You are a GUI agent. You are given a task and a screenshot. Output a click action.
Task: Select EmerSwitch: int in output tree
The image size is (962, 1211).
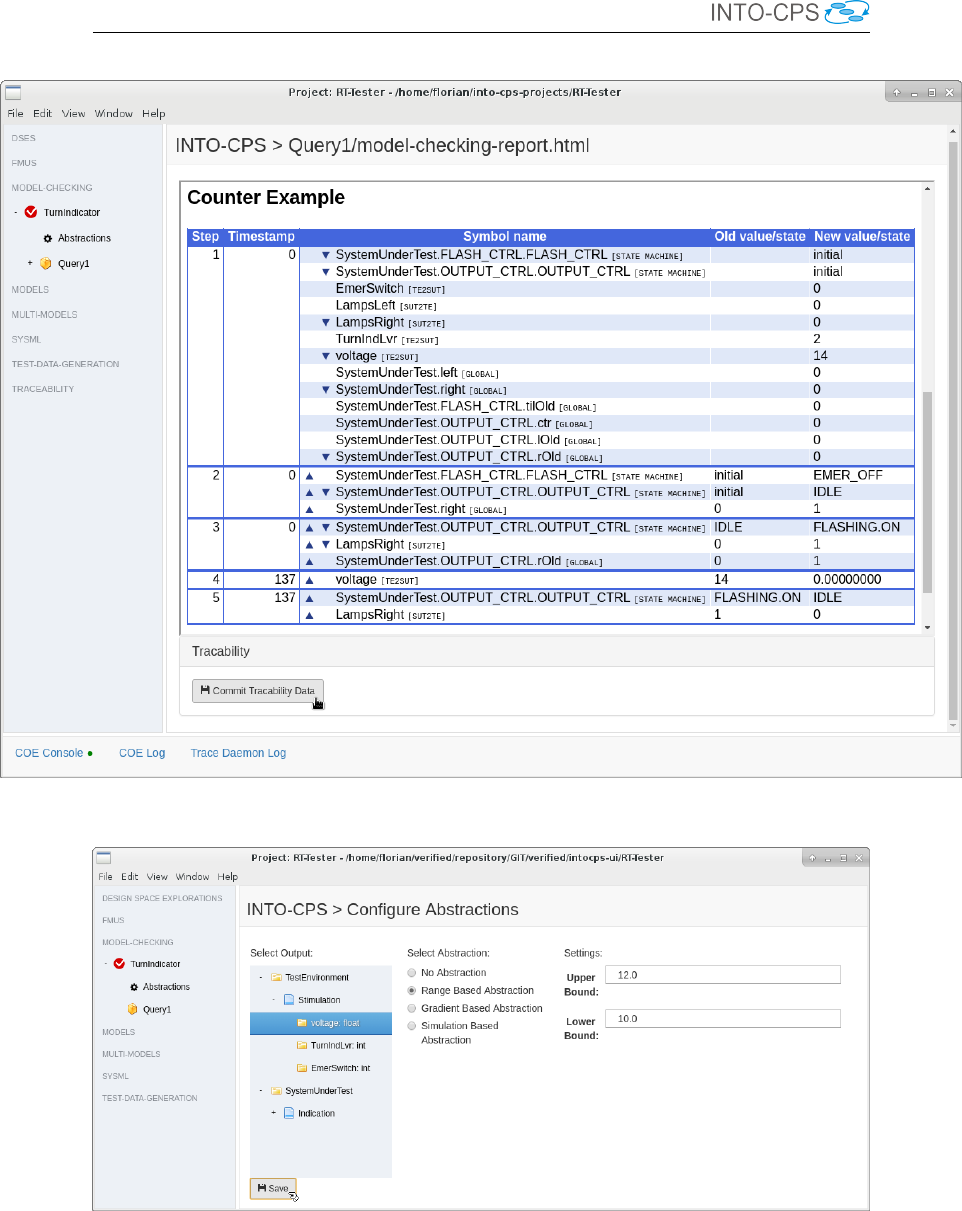coord(341,1068)
